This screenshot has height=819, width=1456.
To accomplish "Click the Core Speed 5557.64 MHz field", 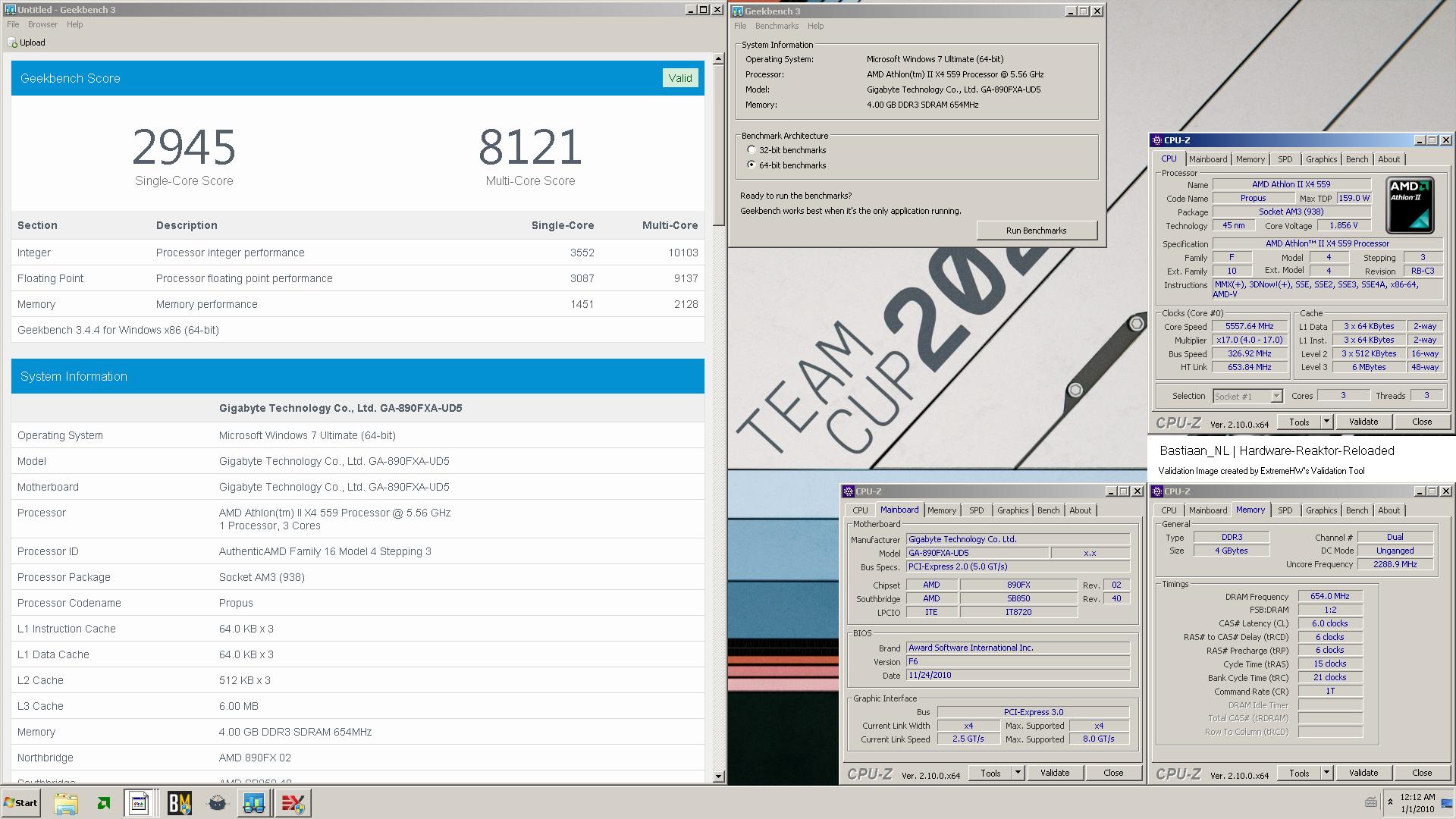I will [1249, 327].
